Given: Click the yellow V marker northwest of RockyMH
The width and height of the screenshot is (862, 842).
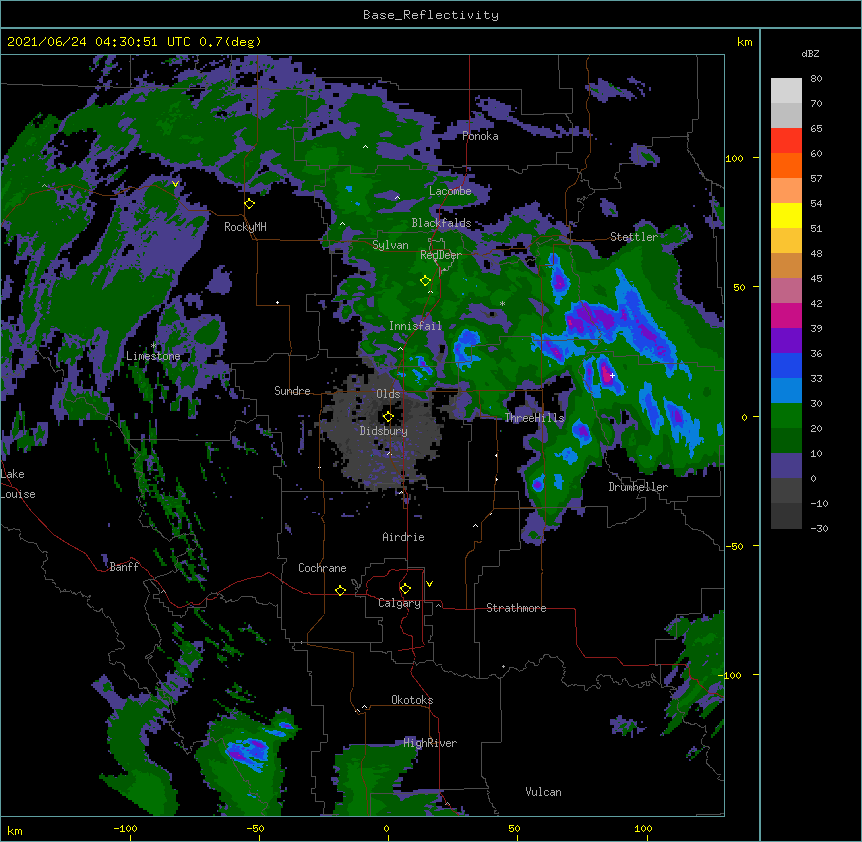Looking at the screenshot, I should pyautogui.click(x=175, y=184).
